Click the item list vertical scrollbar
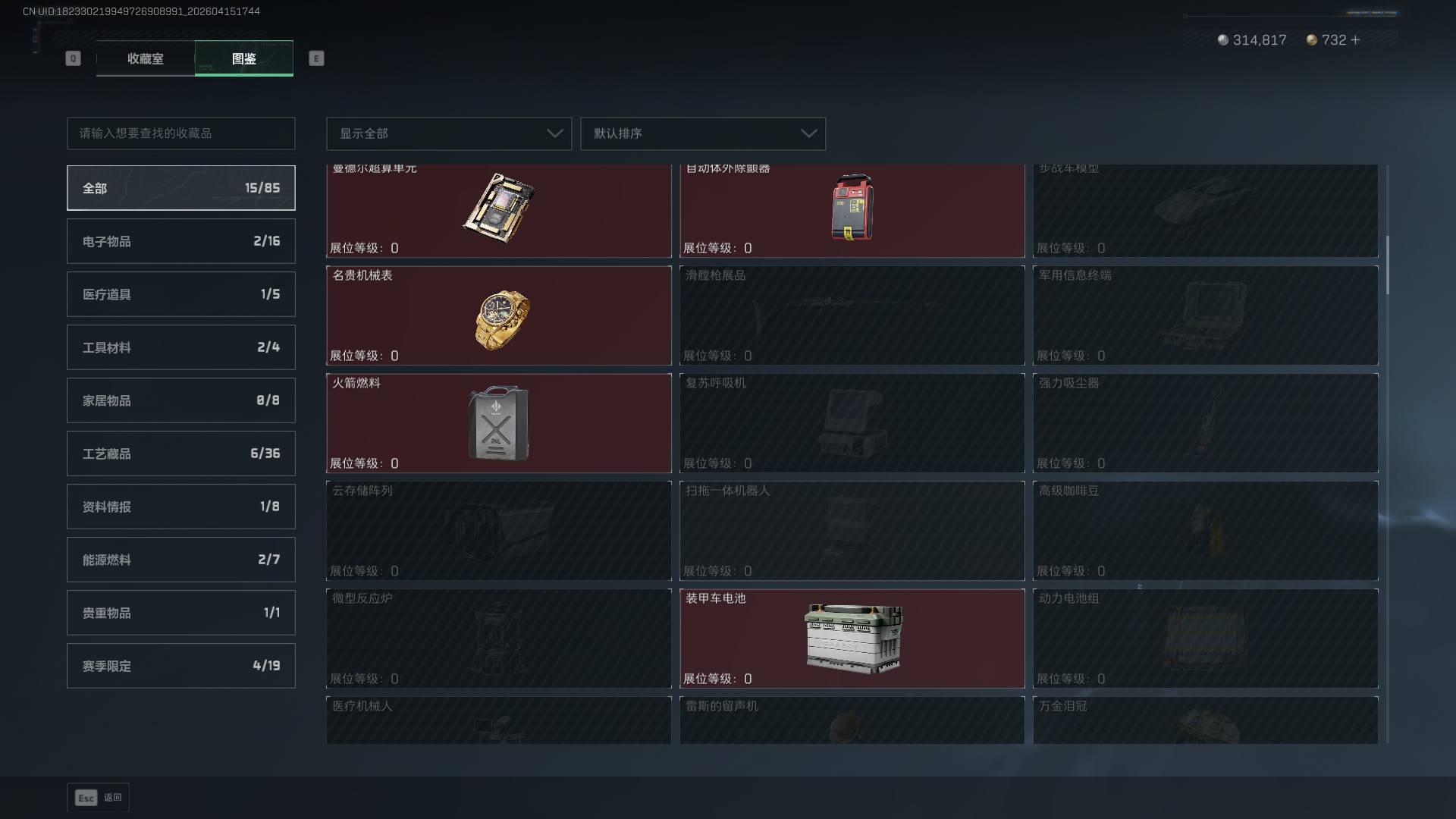 (x=1388, y=265)
